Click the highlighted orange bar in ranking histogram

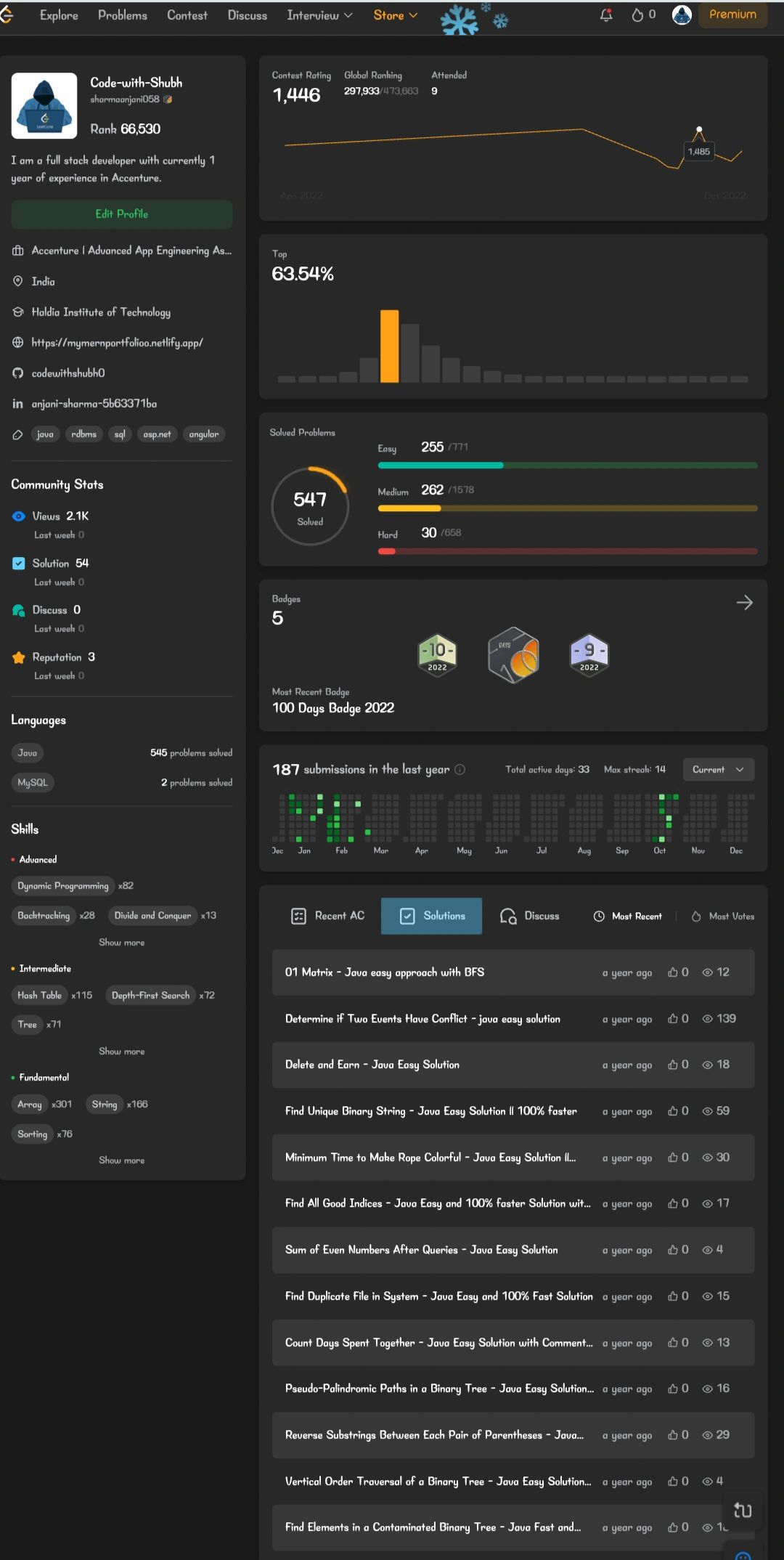[x=390, y=346]
